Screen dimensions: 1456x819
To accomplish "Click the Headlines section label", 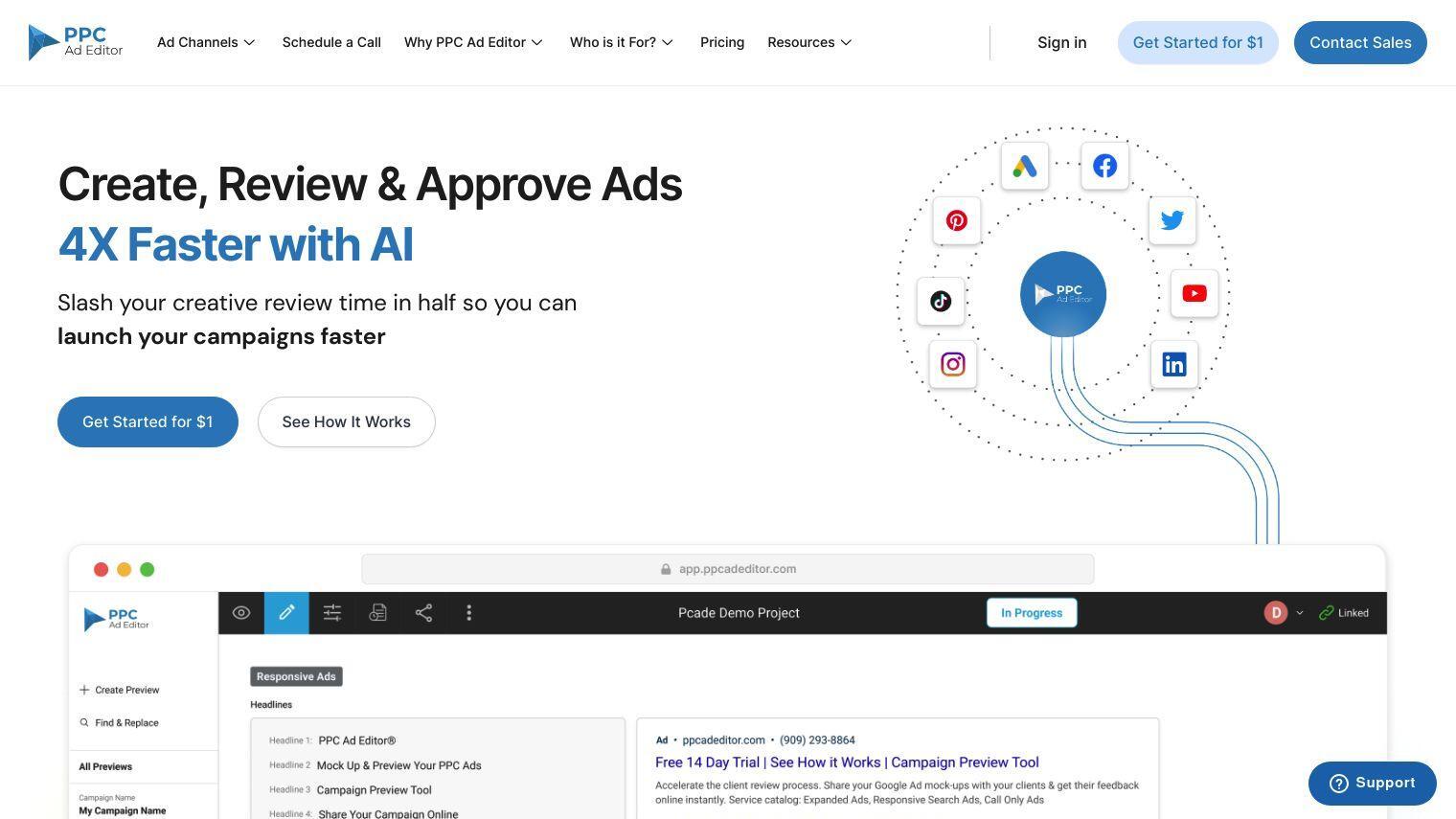I will coord(271,704).
